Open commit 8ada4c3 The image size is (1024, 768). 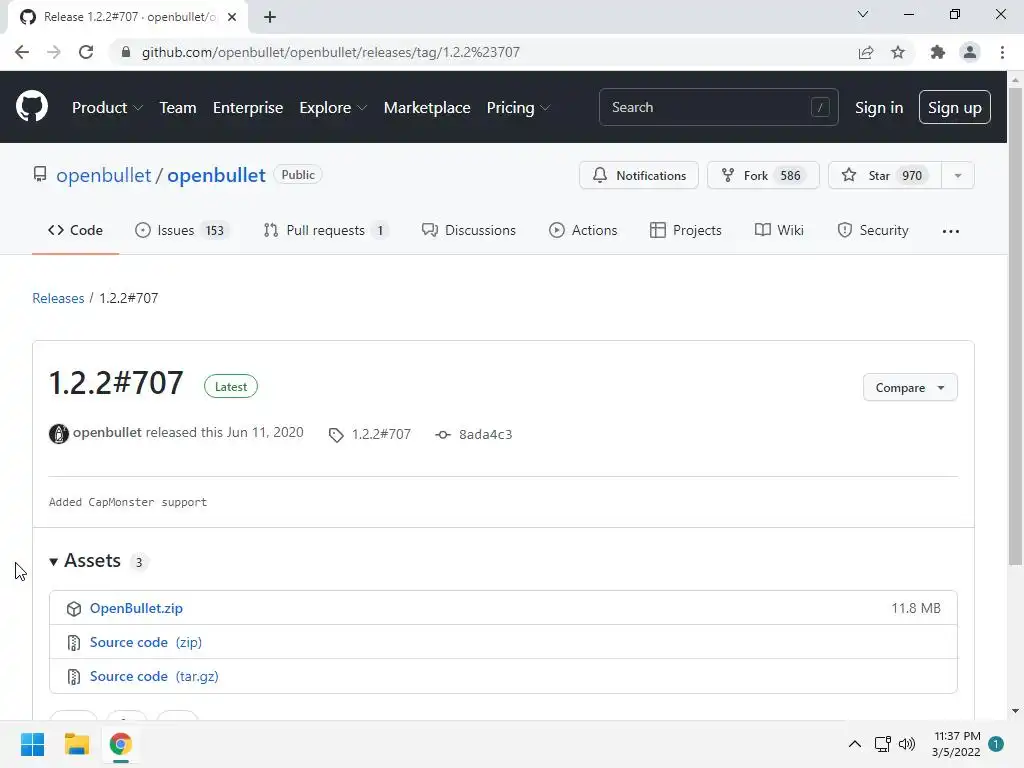point(485,434)
